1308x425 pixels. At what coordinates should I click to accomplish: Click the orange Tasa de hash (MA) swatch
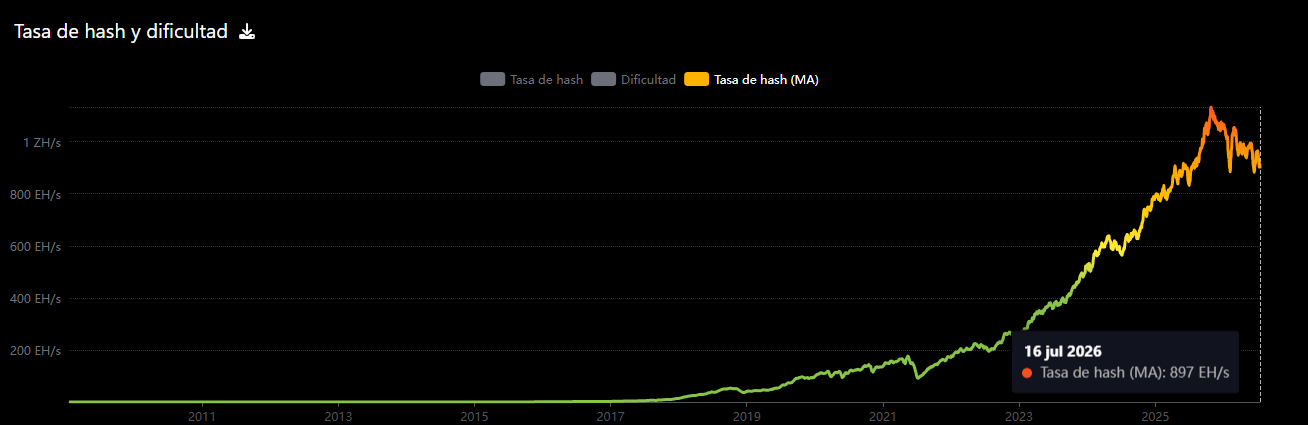[697, 79]
